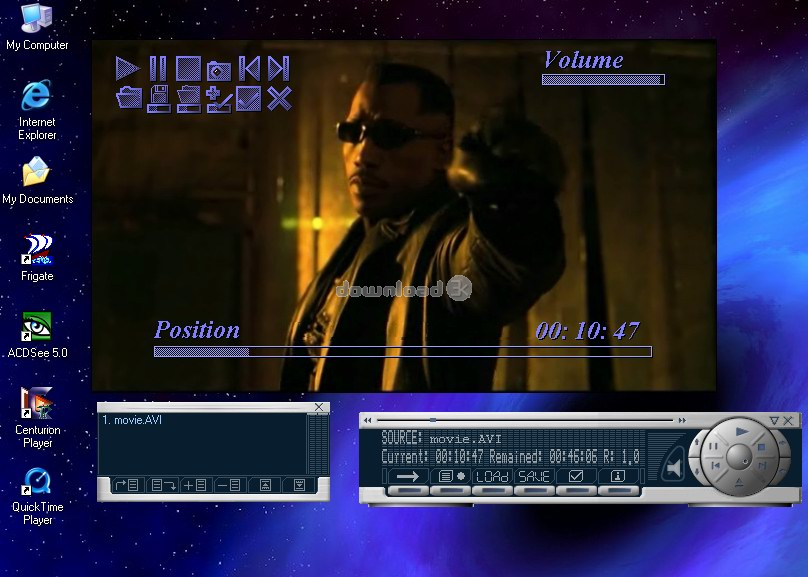
Task: Seek within the overlay Position bar
Action: coord(403,352)
